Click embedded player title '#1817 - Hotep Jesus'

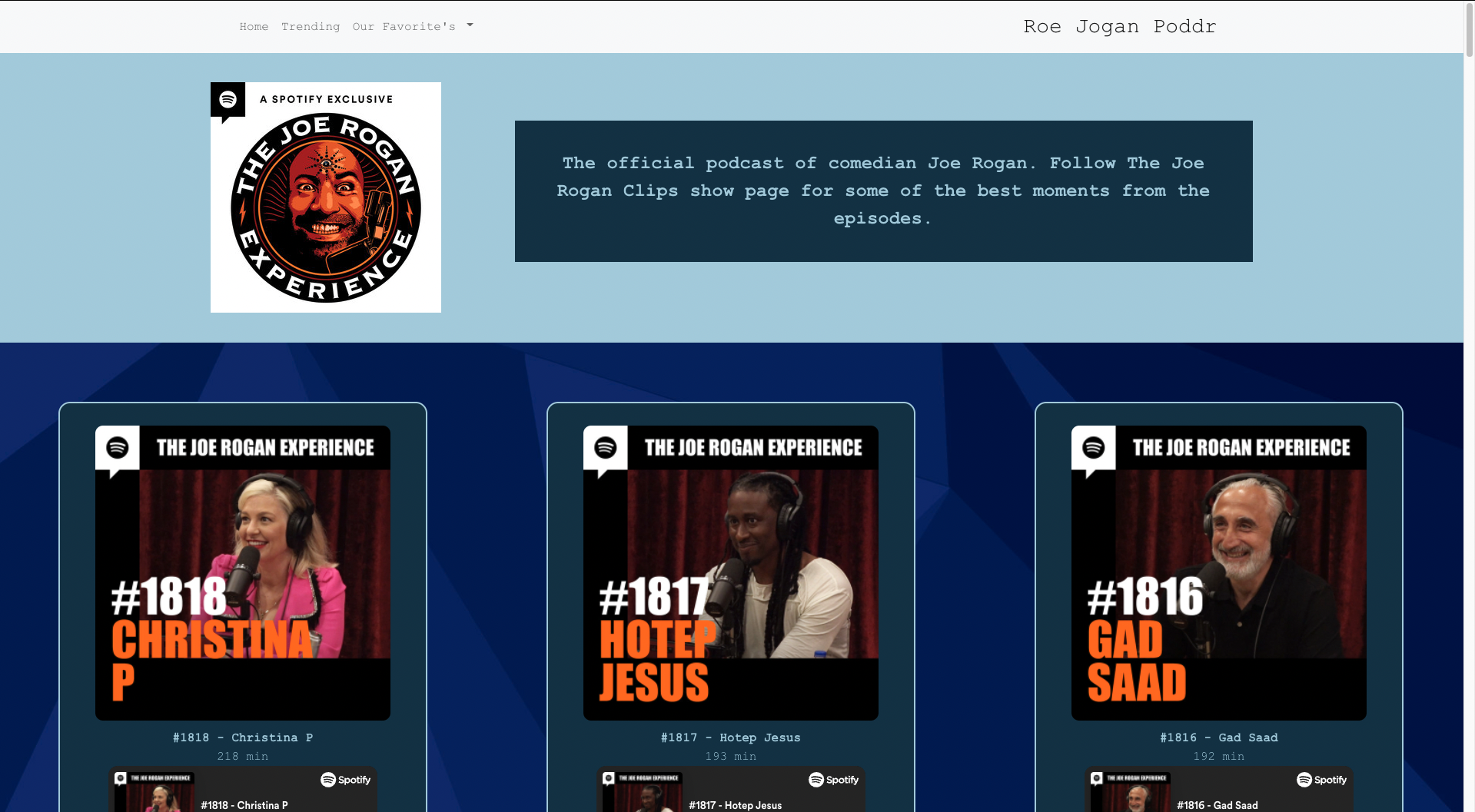[x=736, y=805]
